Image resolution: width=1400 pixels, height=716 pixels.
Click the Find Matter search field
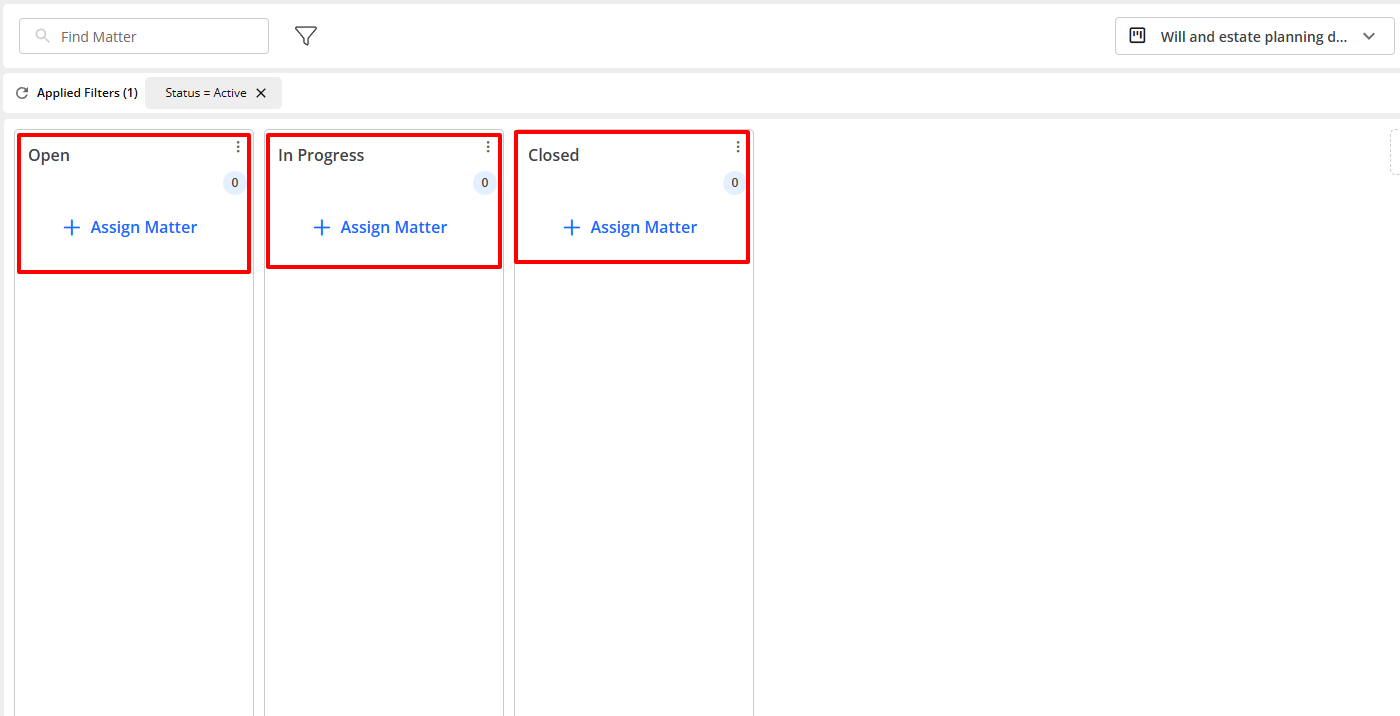pyautogui.click(x=143, y=35)
